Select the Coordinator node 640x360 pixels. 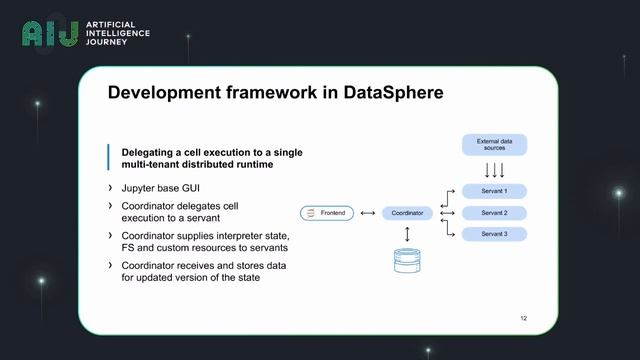click(x=407, y=213)
